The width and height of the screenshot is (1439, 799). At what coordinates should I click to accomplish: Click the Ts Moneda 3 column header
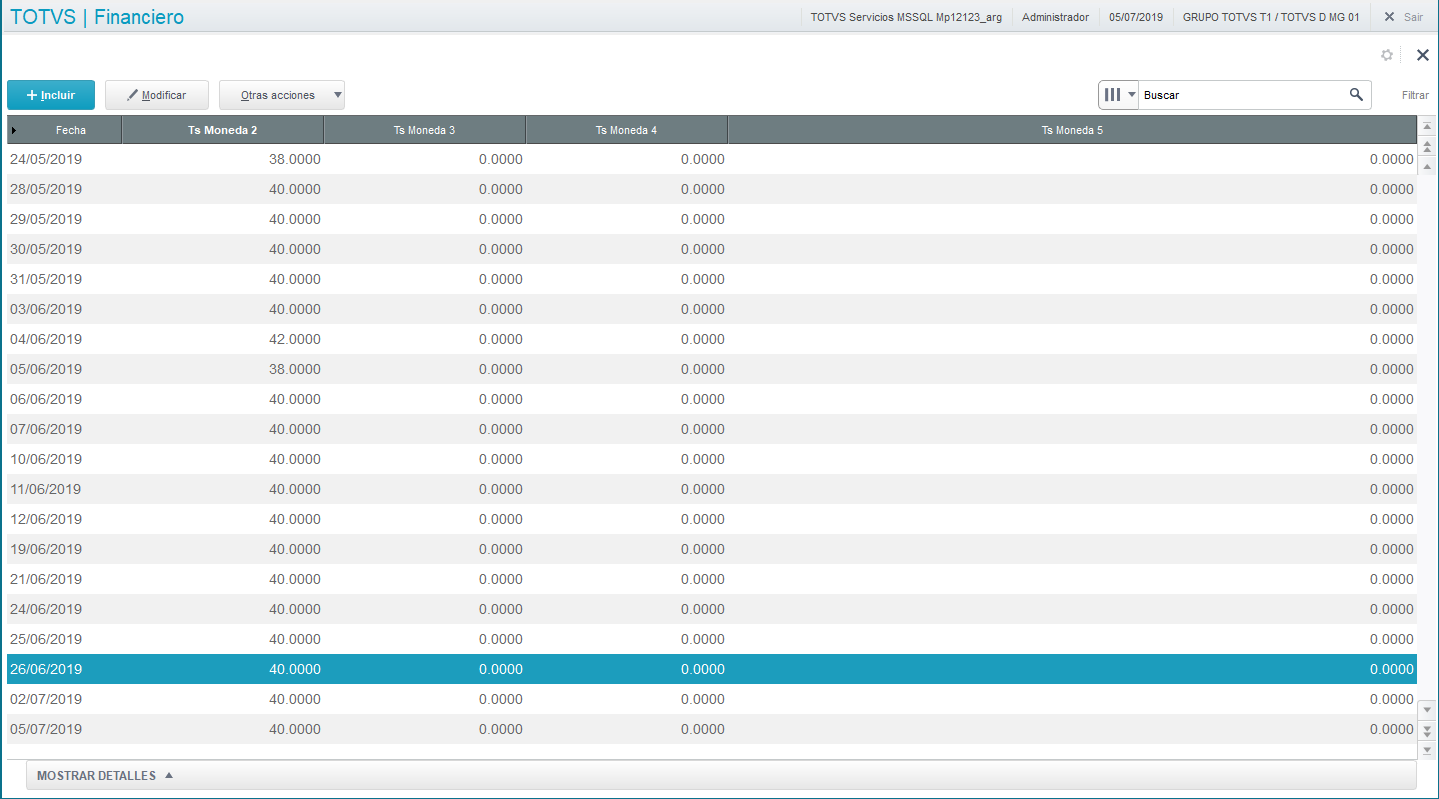(425, 130)
